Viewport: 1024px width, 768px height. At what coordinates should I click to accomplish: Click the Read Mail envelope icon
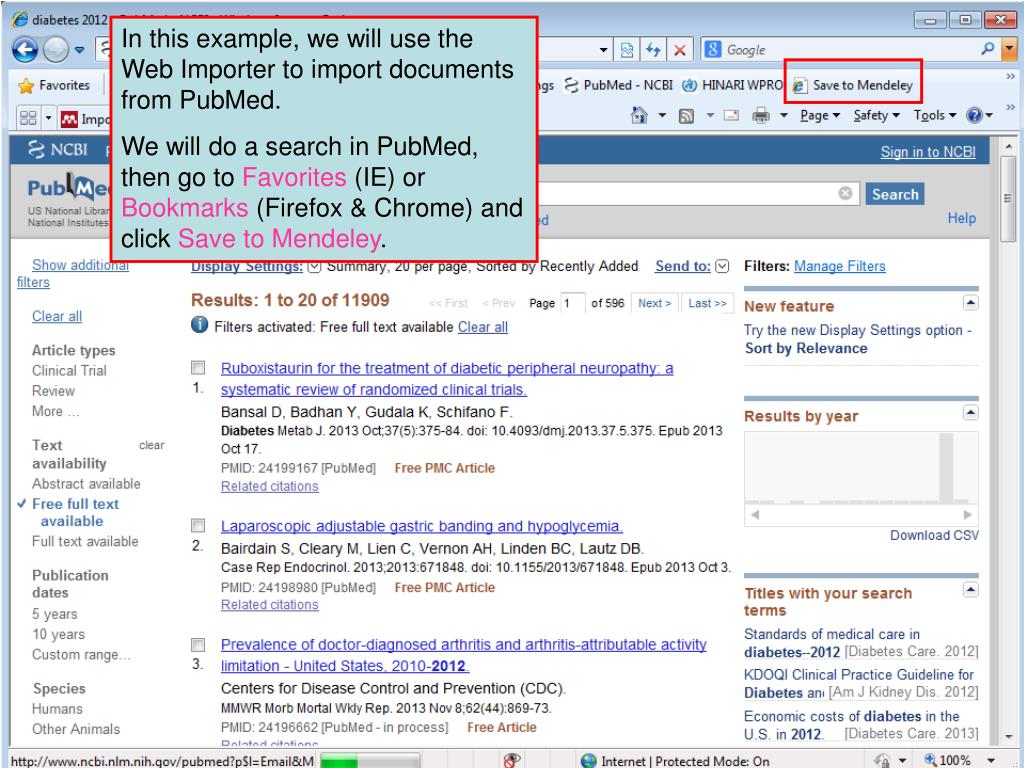(731, 116)
